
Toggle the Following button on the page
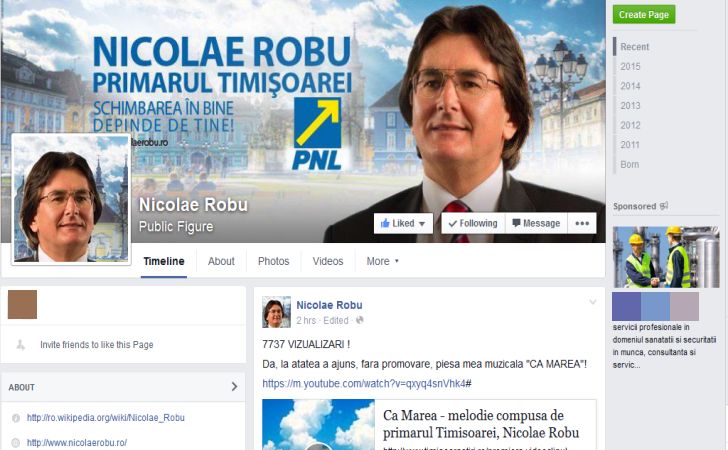(473, 223)
